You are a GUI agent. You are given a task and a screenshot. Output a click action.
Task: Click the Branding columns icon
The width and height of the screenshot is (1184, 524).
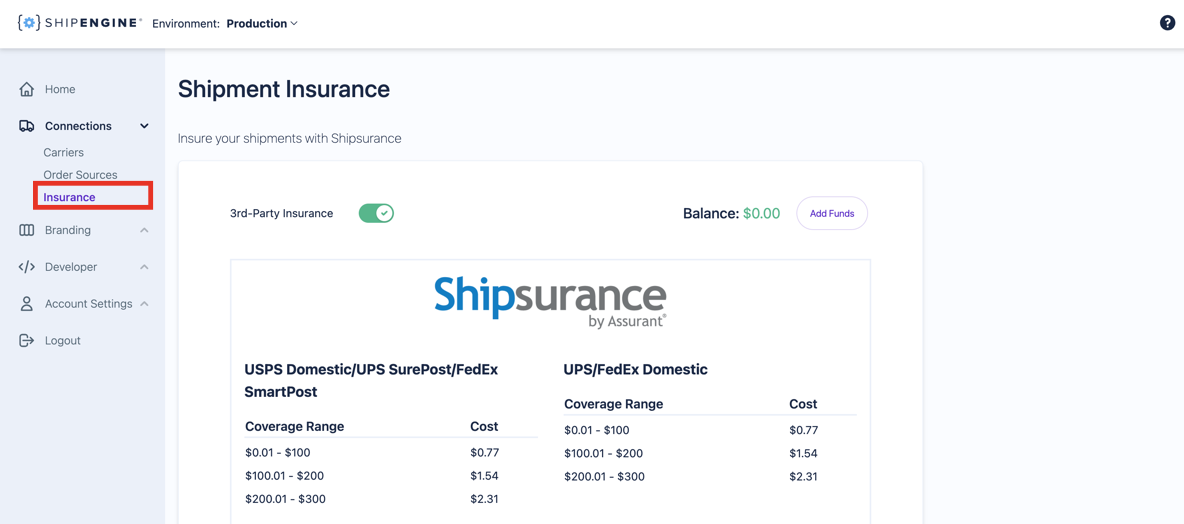click(26, 230)
